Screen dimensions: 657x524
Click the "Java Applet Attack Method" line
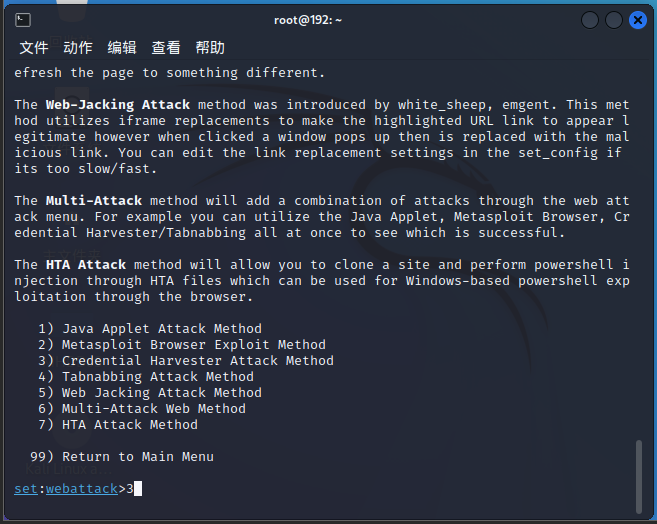tap(162, 329)
